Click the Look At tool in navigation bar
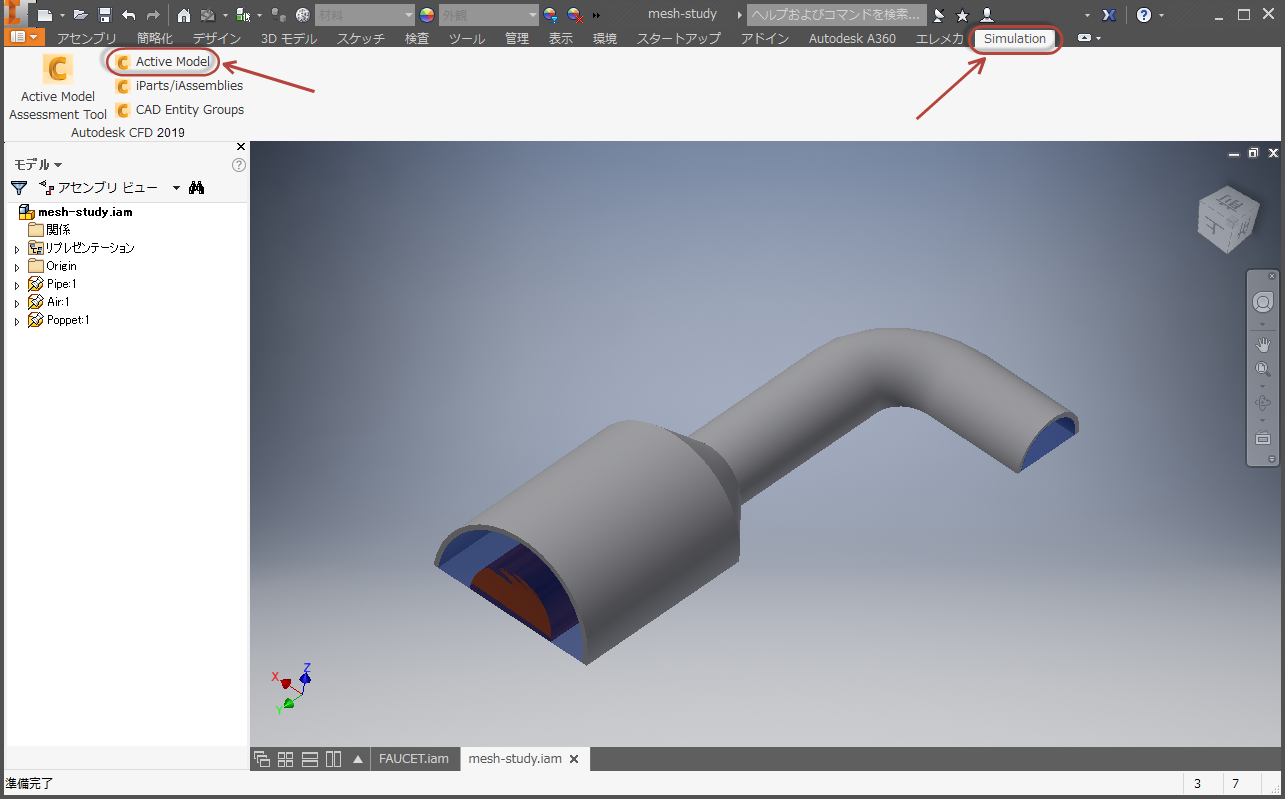This screenshot has width=1285, height=799. pyautogui.click(x=1263, y=438)
